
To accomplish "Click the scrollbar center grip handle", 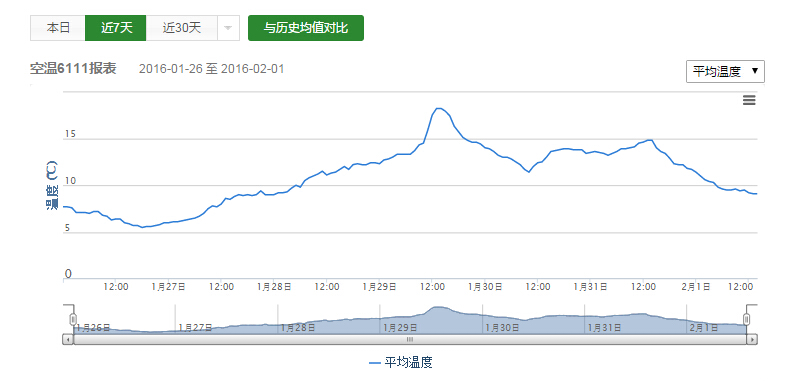I will (x=410, y=339).
